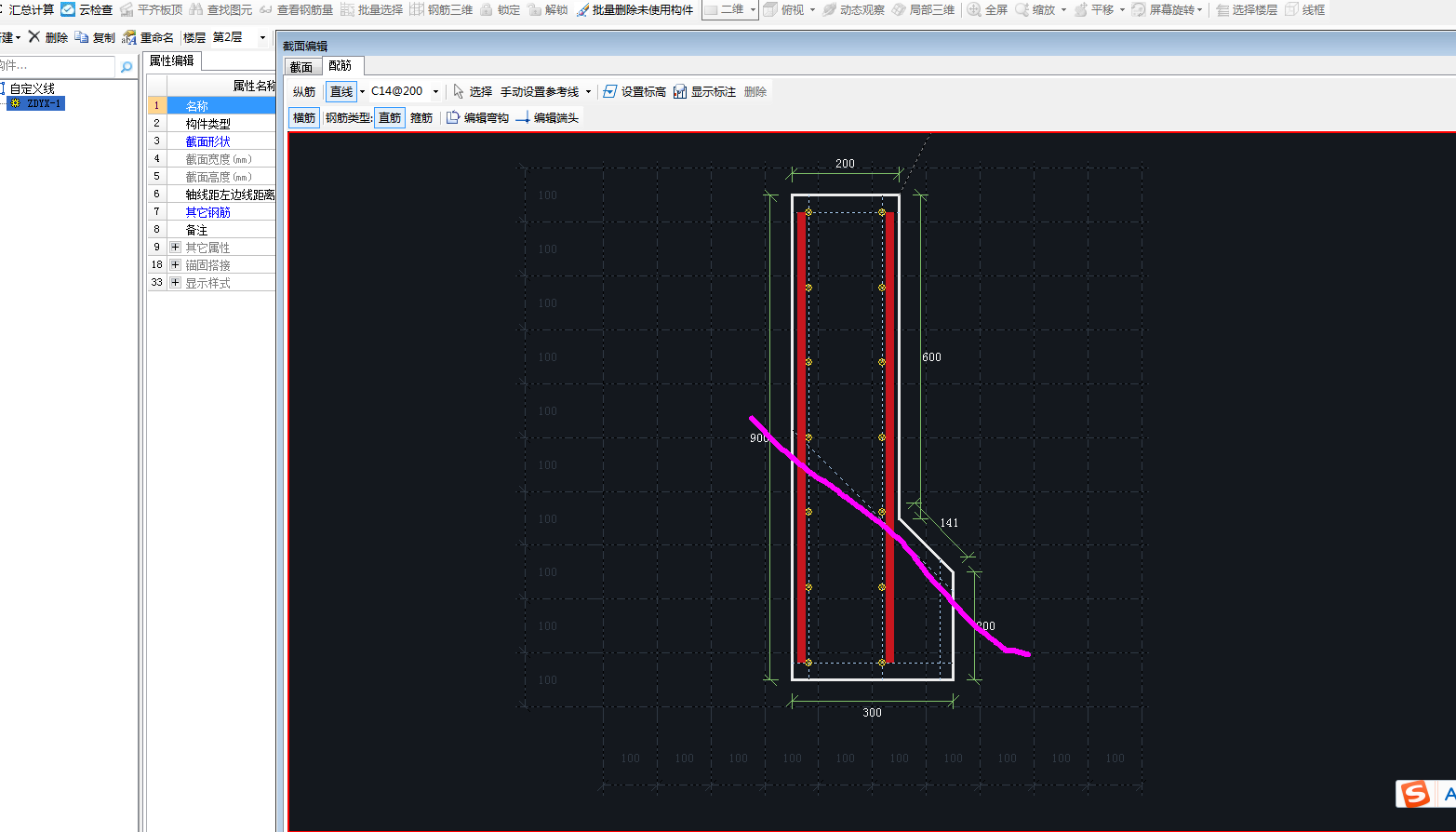Click the 其它钢筋 property link

click(x=207, y=212)
